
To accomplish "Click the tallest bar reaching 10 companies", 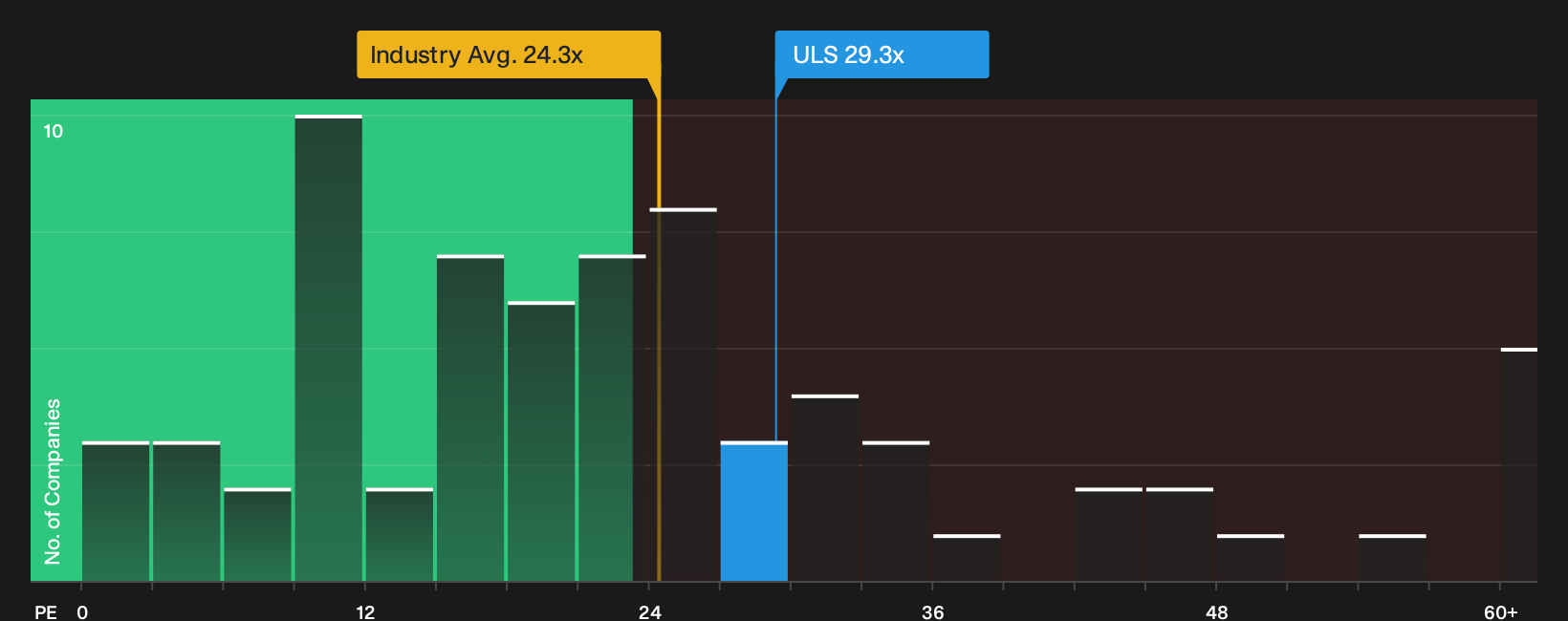I will pos(329,348).
